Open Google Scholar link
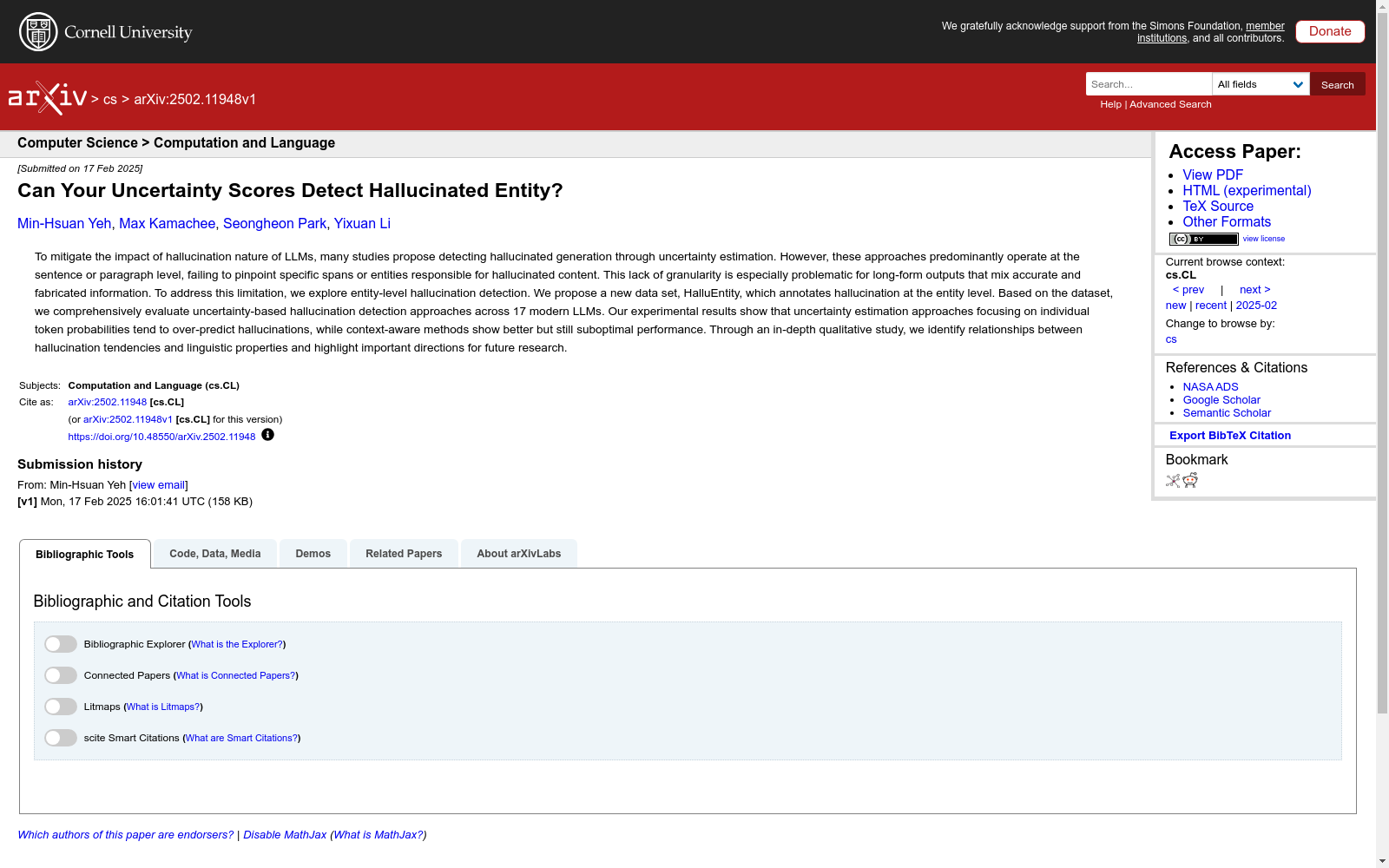 tap(1221, 400)
